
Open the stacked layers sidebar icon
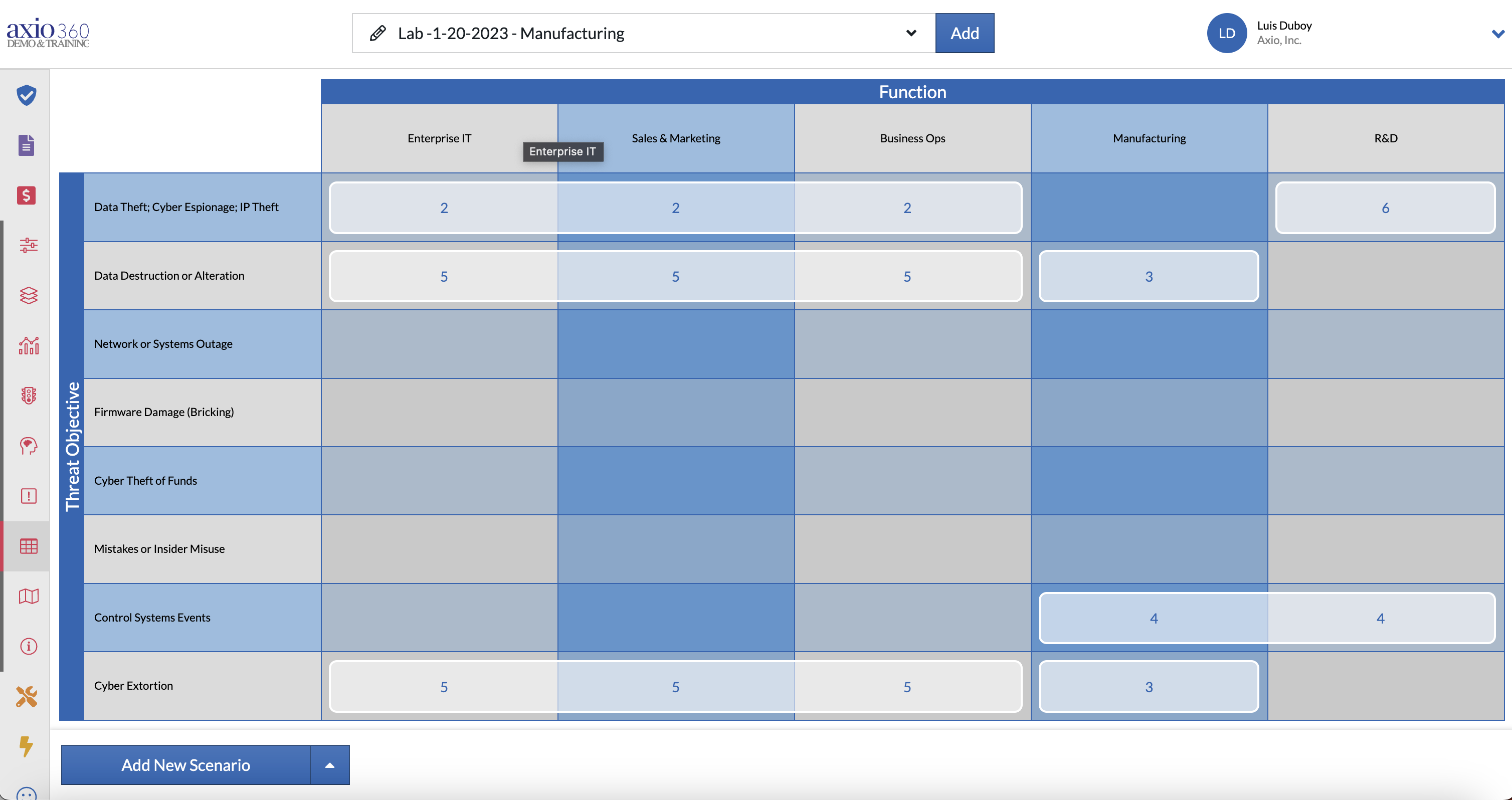coord(28,295)
